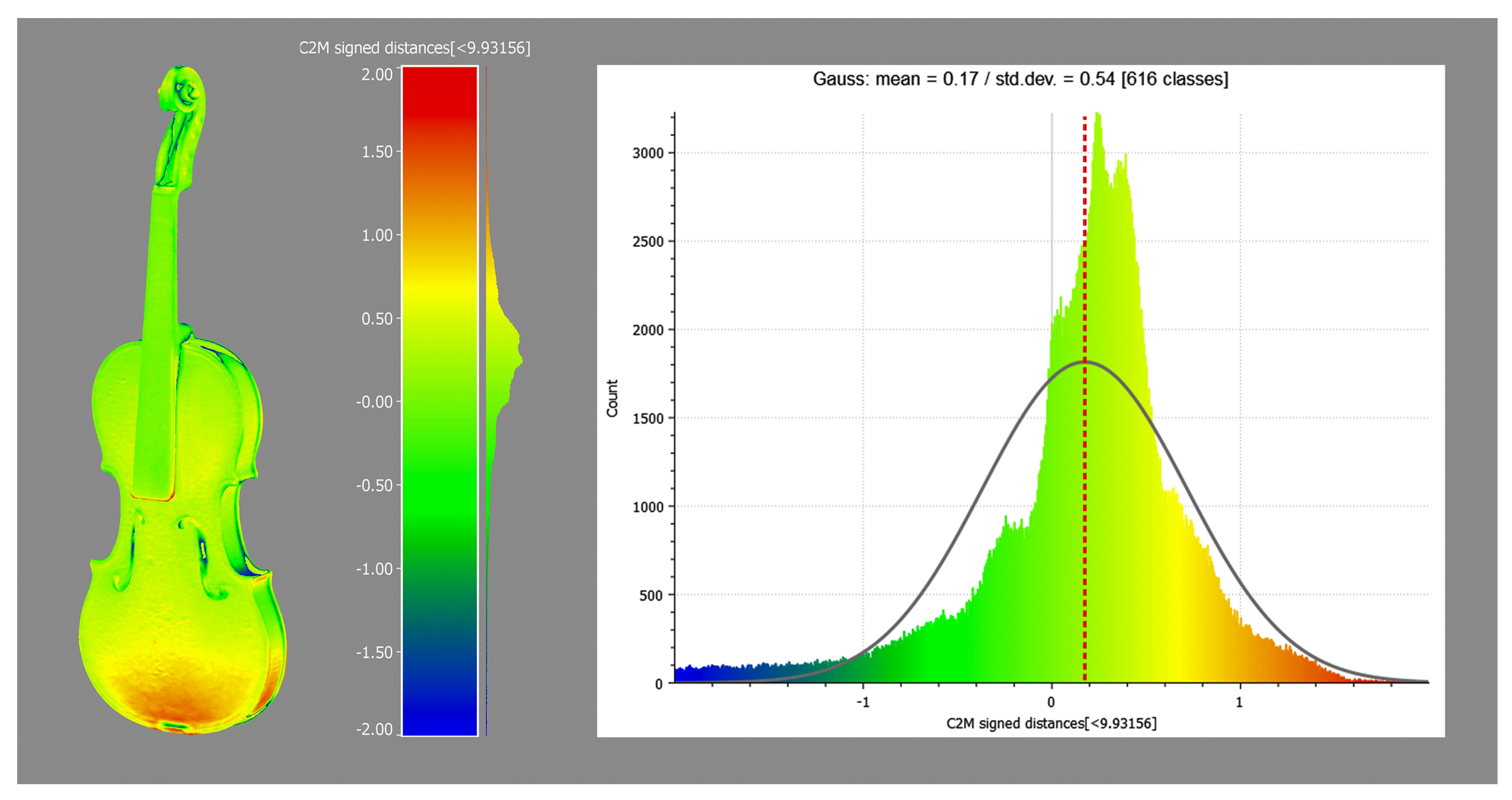The image size is (1512, 800).
Task: Click the x-axis title below the histogram
Action: coord(1051,723)
